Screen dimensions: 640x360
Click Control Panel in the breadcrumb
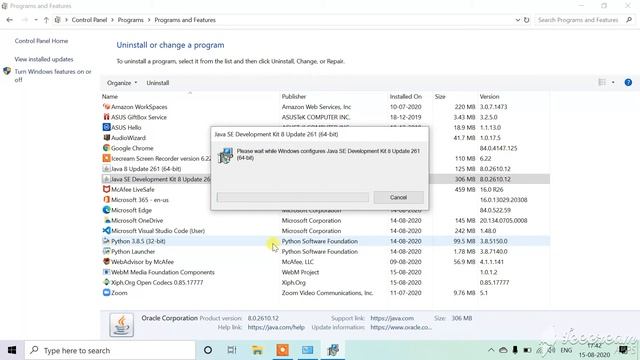tap(89, 20)
